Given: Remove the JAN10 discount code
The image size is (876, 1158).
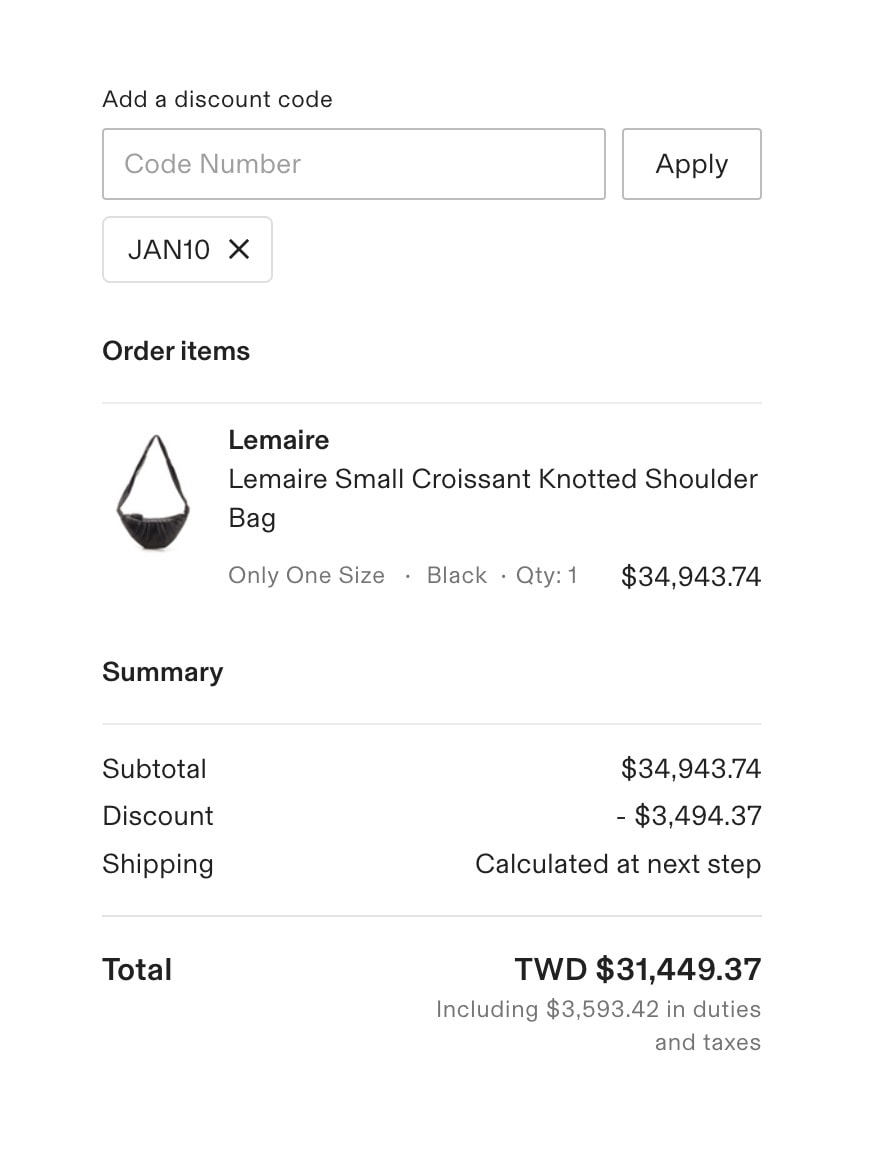Looking at the screenshot, I should point(239,249).
